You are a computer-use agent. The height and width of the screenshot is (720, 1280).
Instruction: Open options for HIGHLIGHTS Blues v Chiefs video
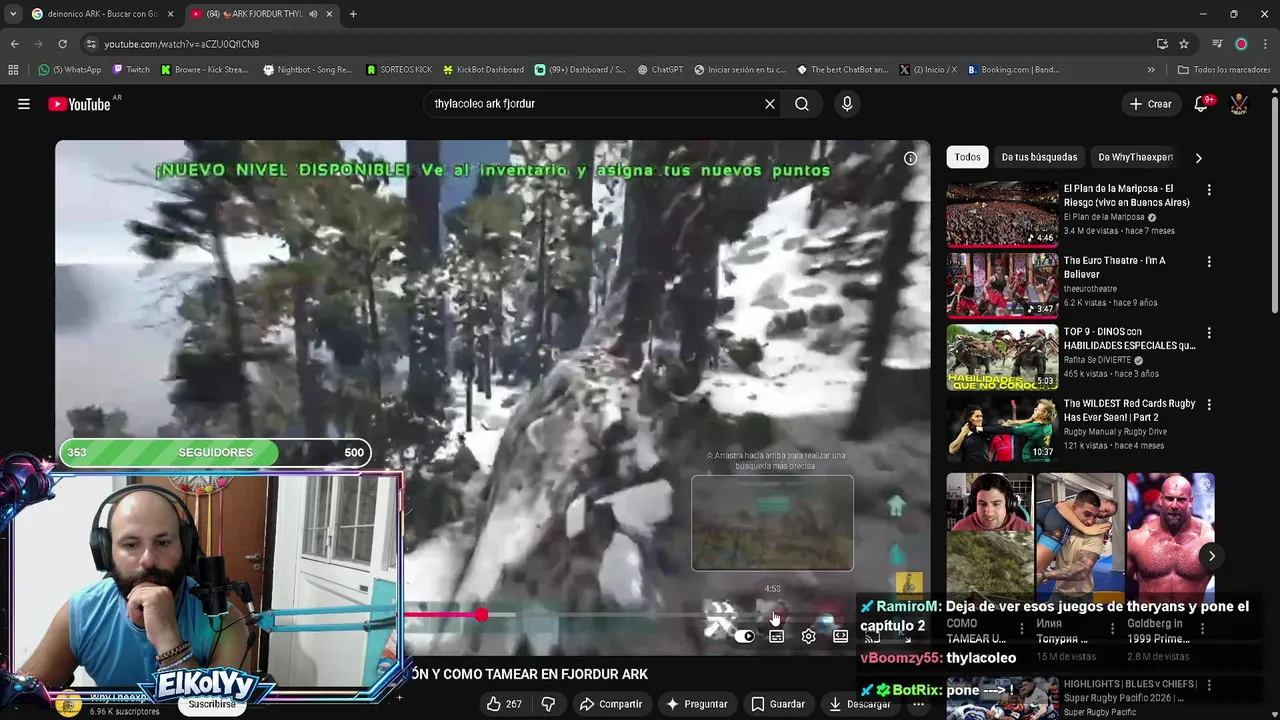coord(1209,686)
